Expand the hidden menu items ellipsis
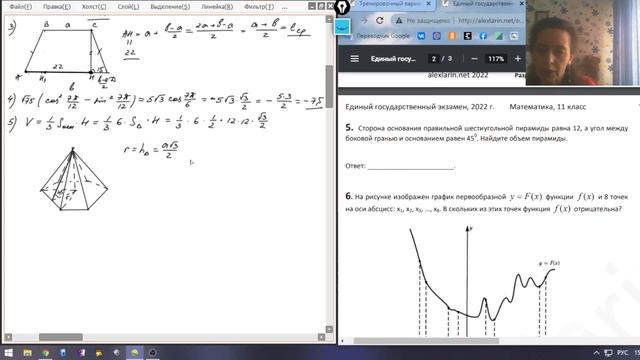The image size is (640, 360). [284, 7]
